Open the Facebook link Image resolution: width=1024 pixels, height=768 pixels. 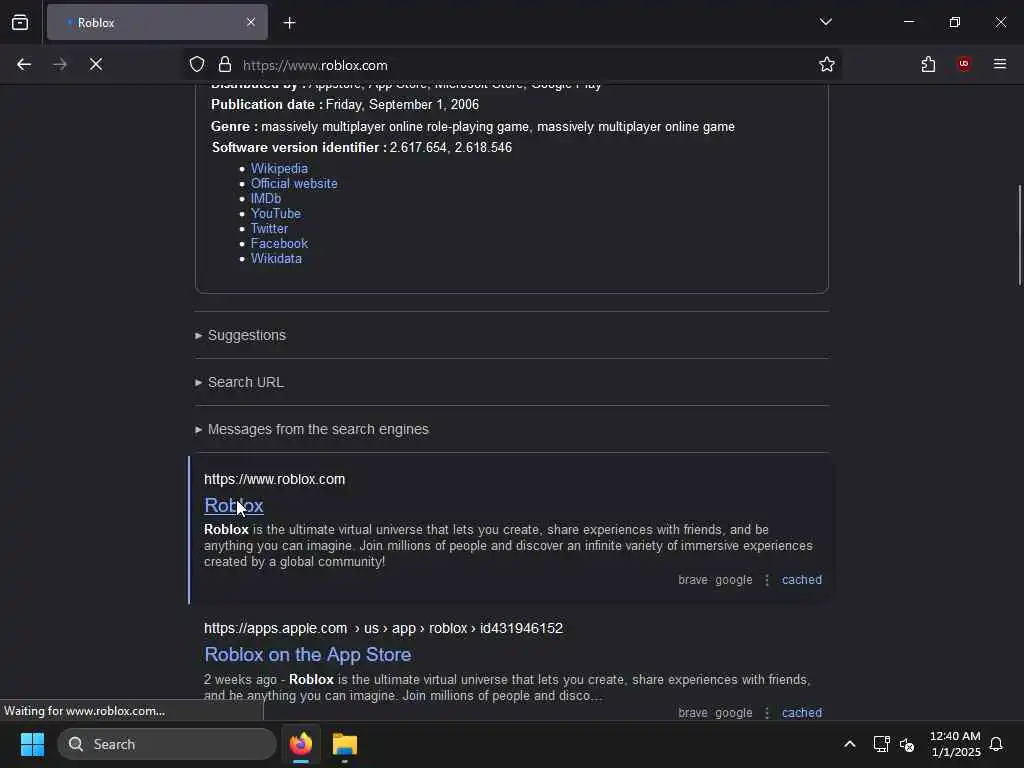[279, 244]
